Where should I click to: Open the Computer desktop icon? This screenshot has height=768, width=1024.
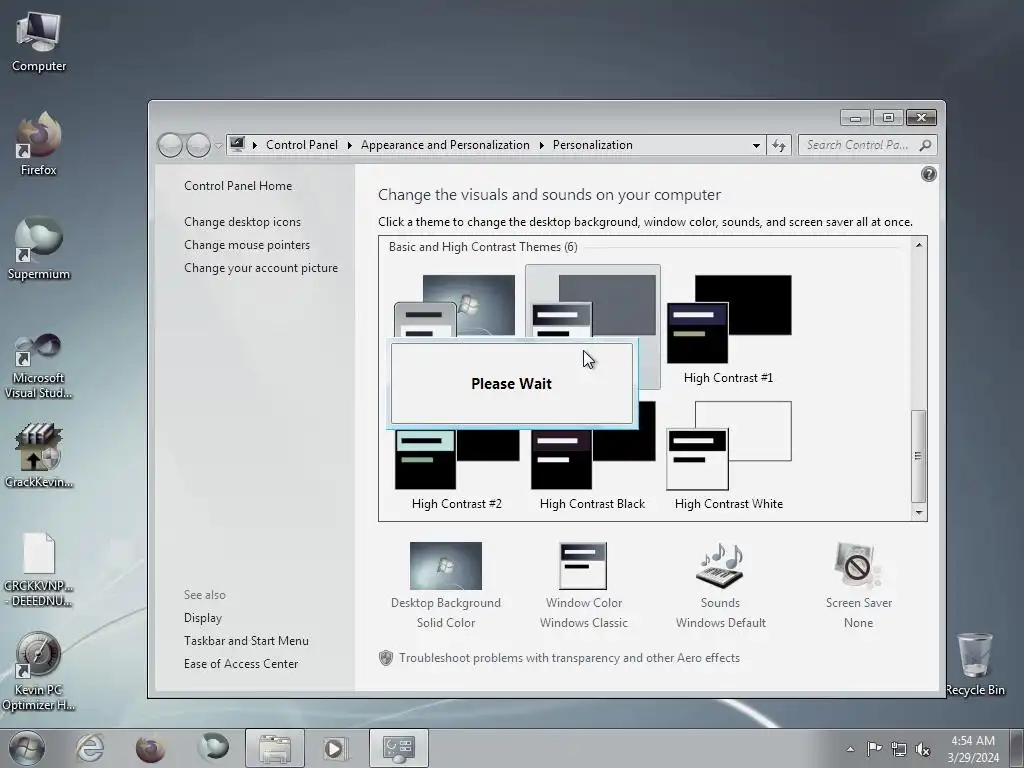(x=39, y=41)
